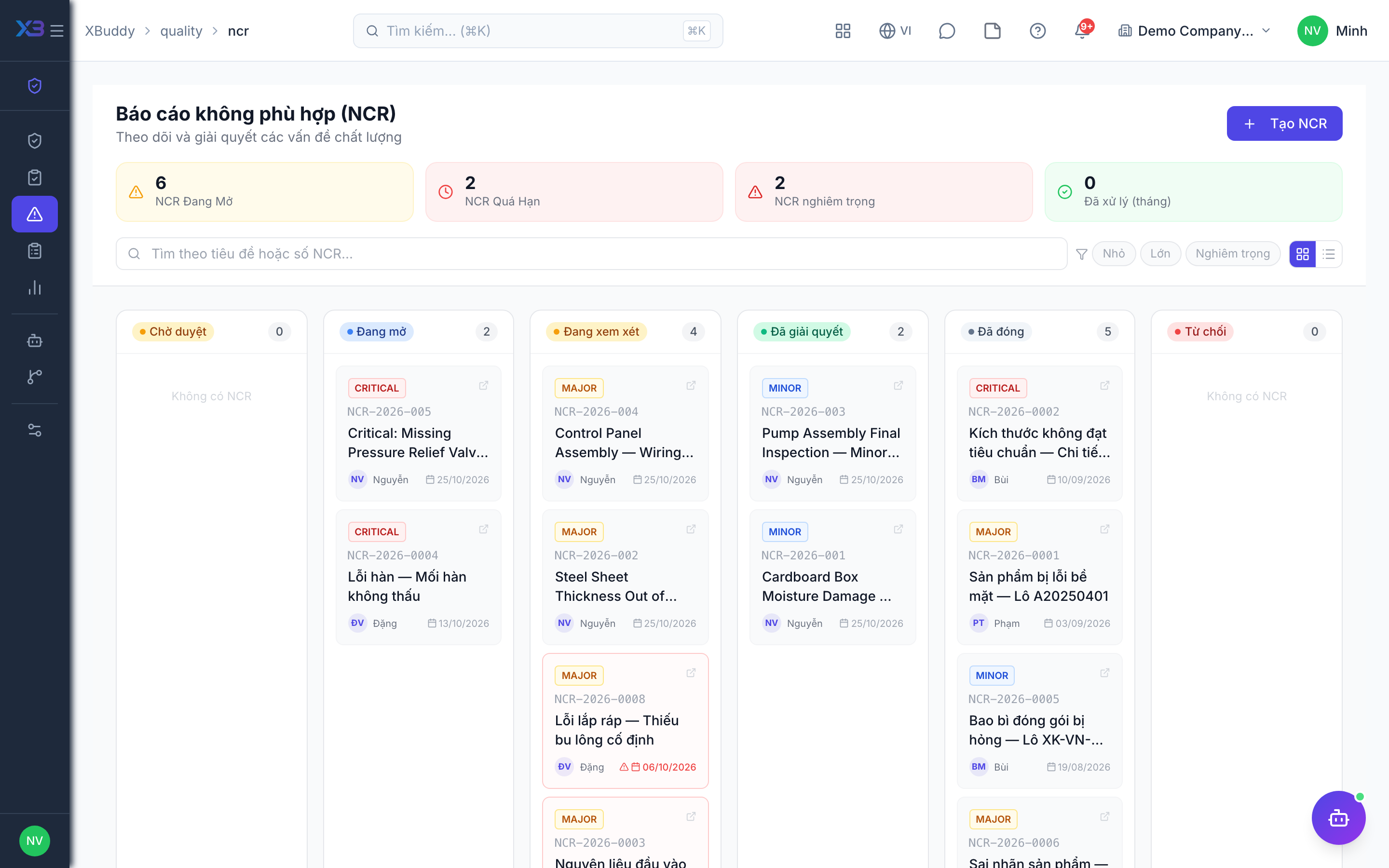Toggle the Lớn severity filter chip
This screenshot has height=868, width=1389.
pos(1160,254)
